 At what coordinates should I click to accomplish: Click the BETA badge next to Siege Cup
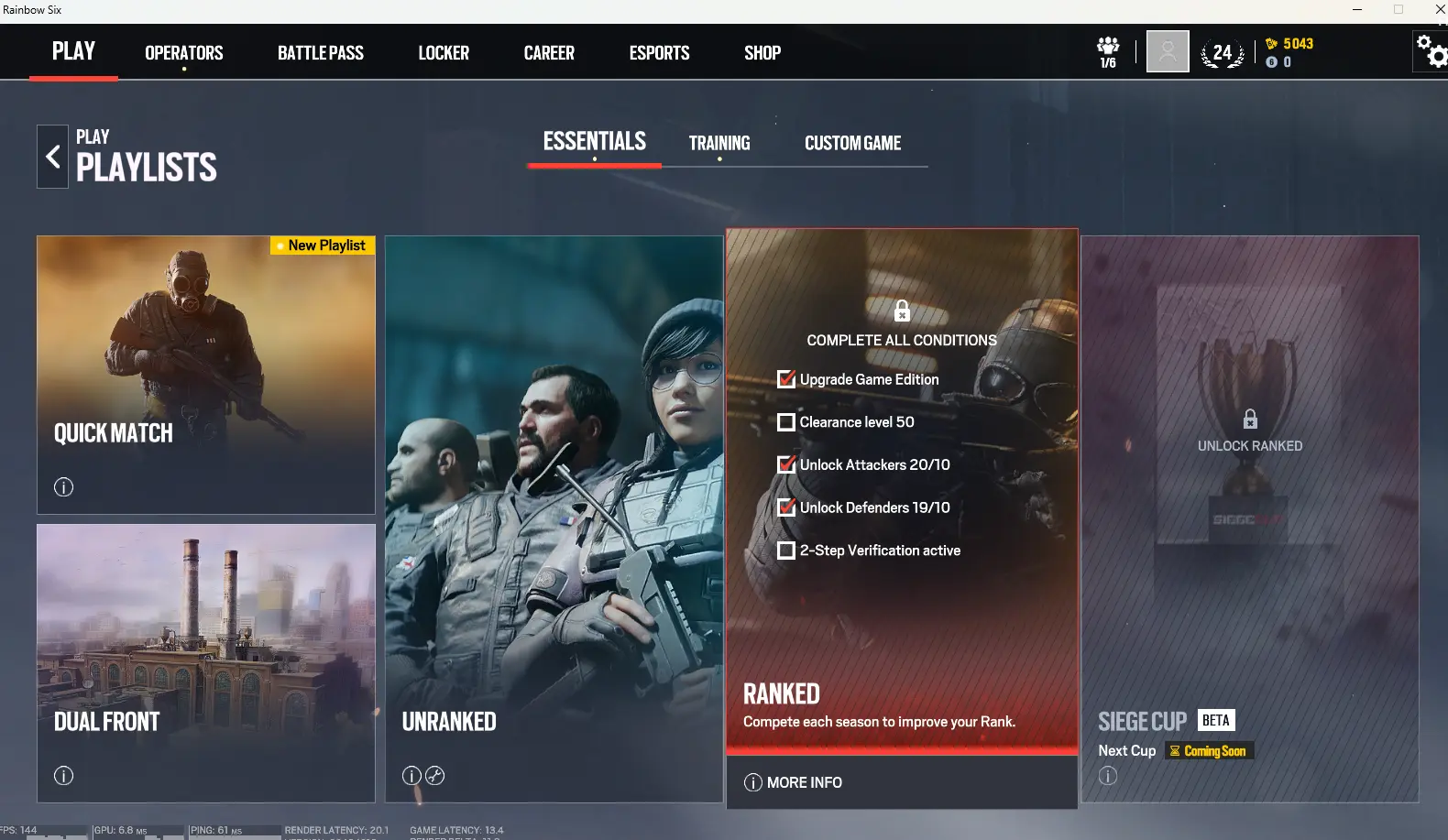coord(1216,720)
